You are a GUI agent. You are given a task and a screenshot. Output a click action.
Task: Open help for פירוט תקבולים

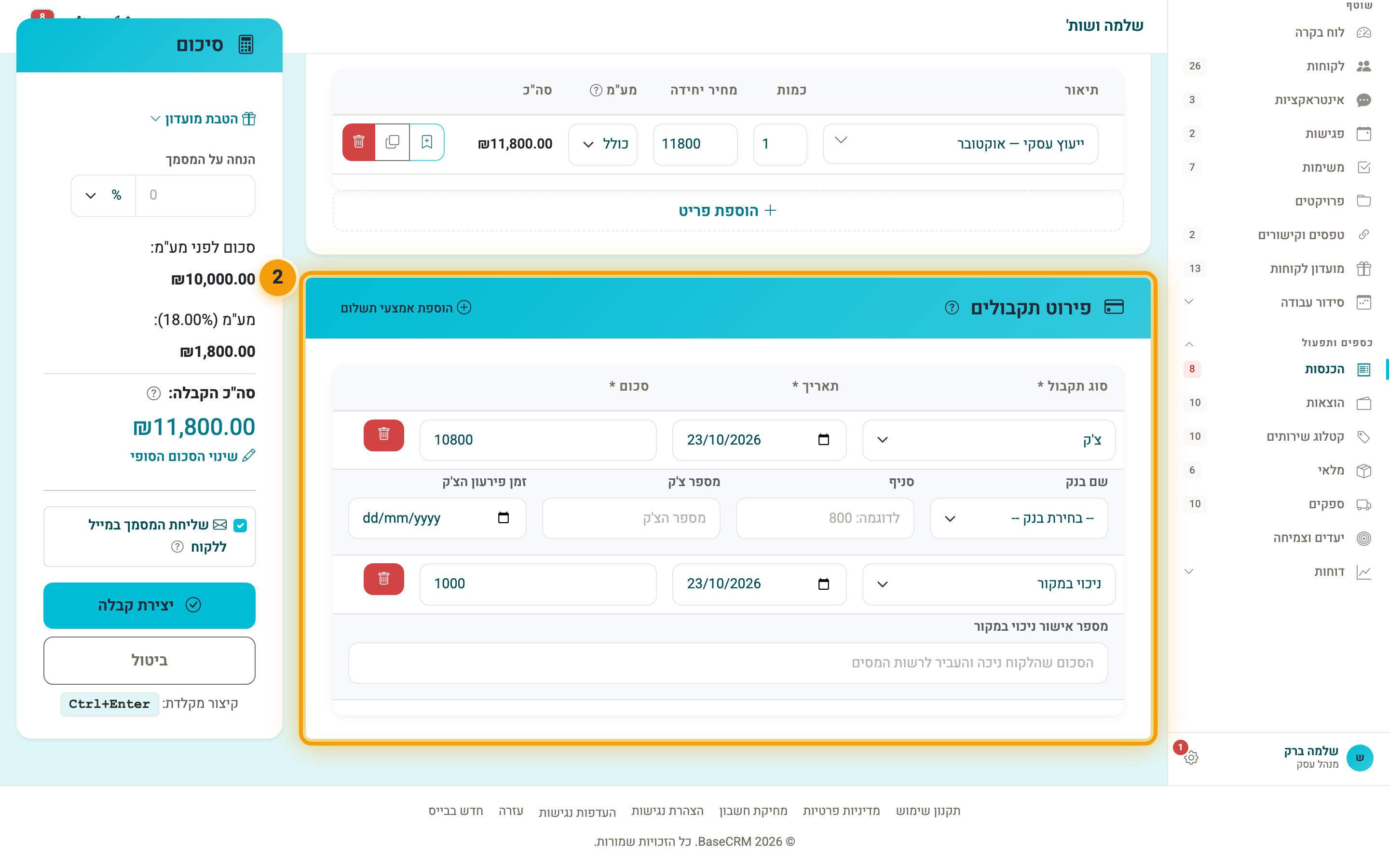point(952,308)
